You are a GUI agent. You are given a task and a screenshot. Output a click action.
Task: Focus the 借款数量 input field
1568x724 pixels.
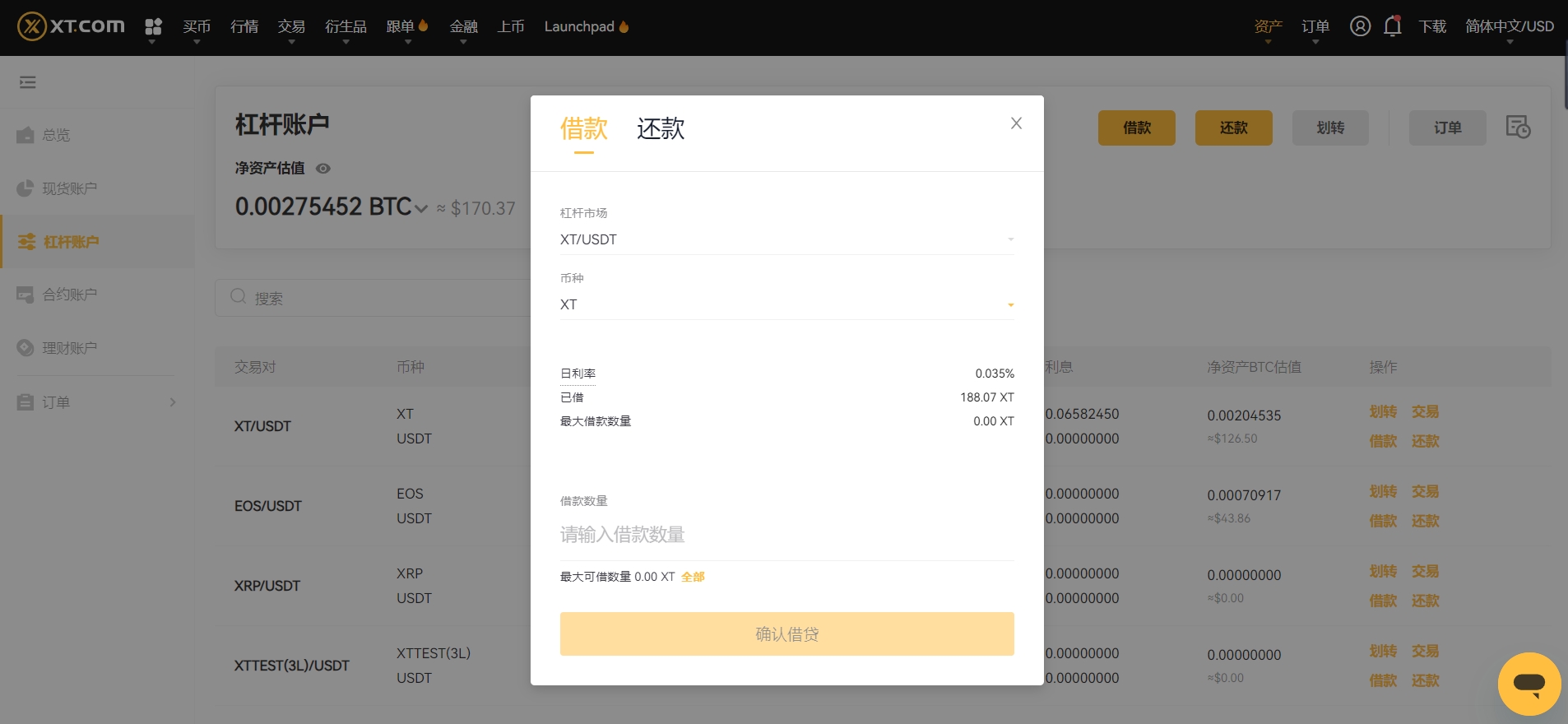pyautogui.click(x=786, y=535)
